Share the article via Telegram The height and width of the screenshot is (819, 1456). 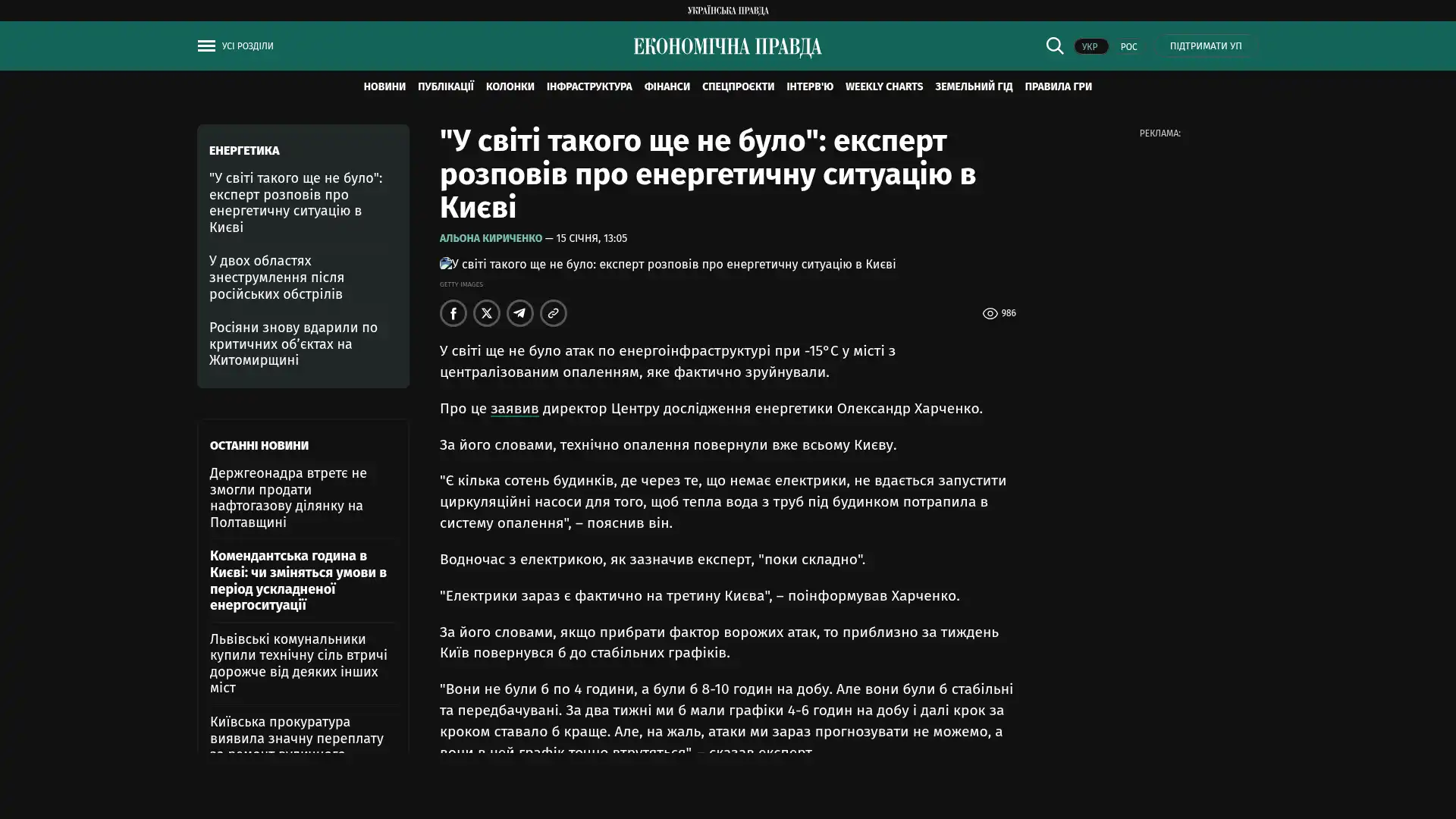point(519,313)
